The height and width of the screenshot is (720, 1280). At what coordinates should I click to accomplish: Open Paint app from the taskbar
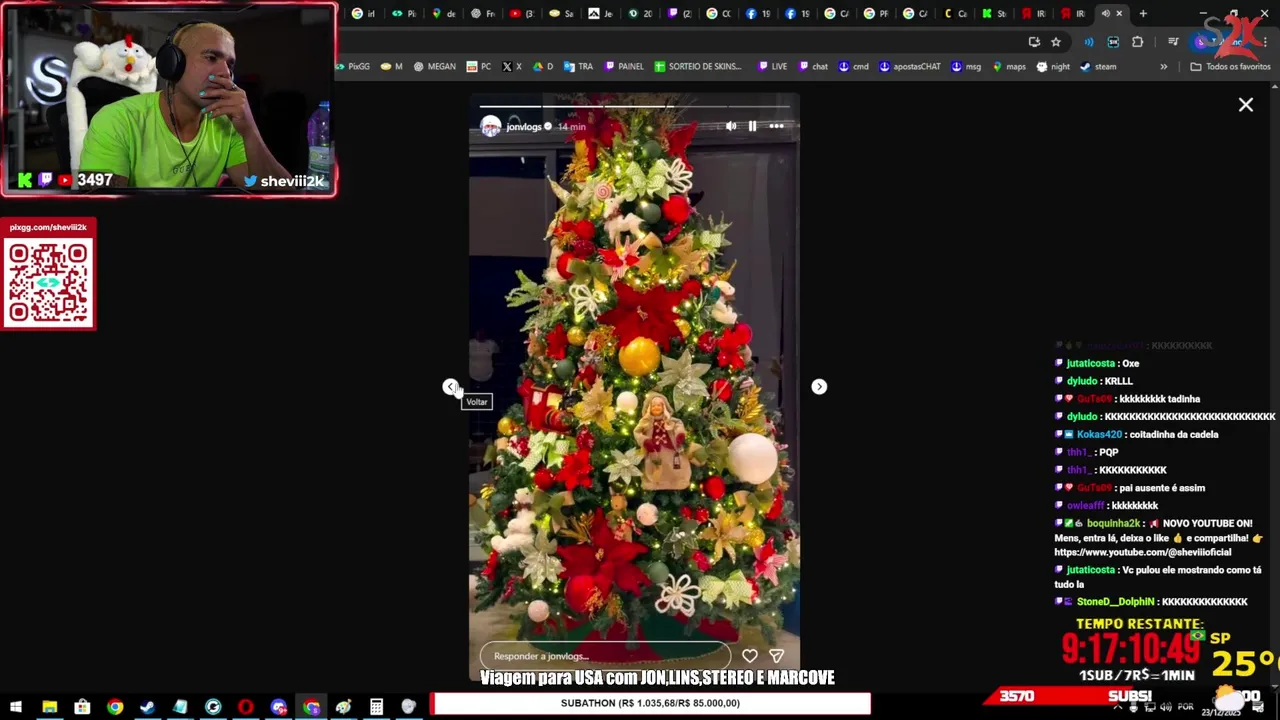pyautogui.click(x=344, y=707)
